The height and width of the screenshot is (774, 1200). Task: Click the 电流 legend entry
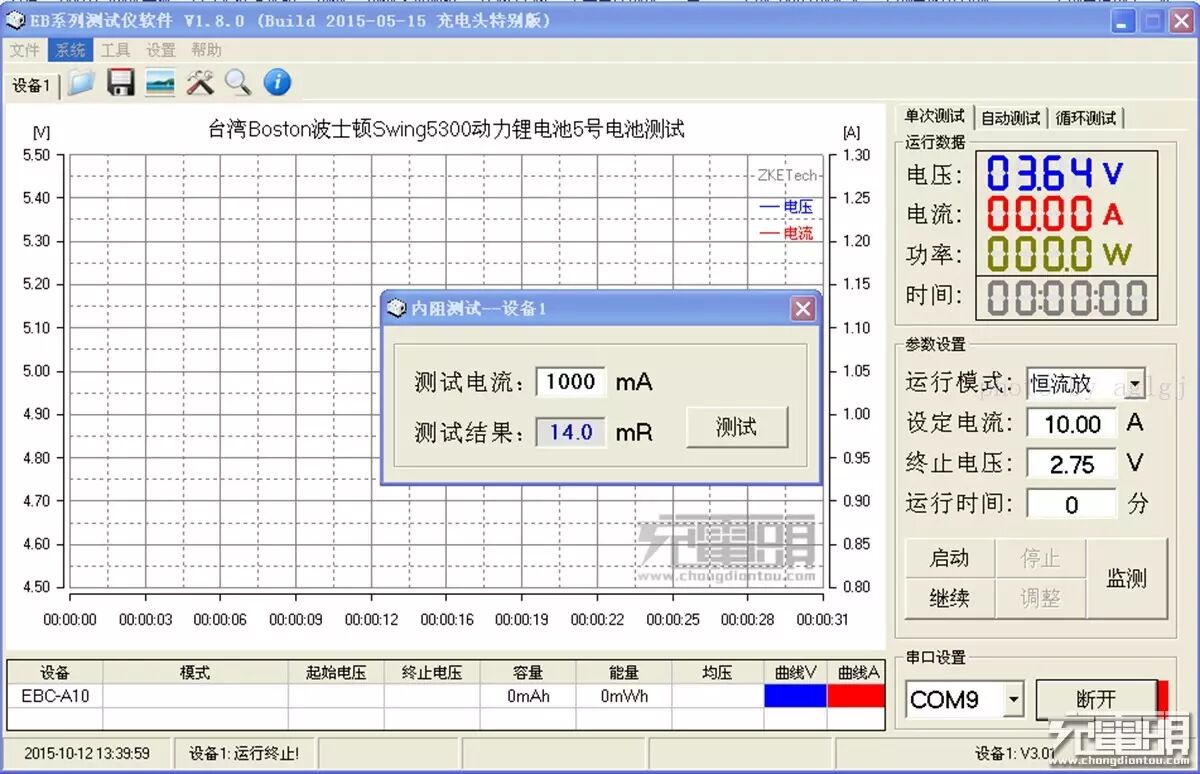coord(787,233)
